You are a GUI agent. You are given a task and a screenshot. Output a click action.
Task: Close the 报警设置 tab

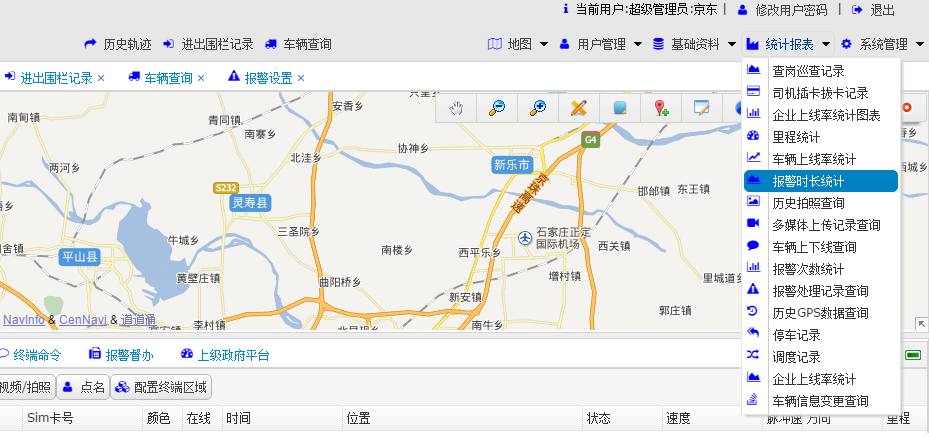[301, 78]
